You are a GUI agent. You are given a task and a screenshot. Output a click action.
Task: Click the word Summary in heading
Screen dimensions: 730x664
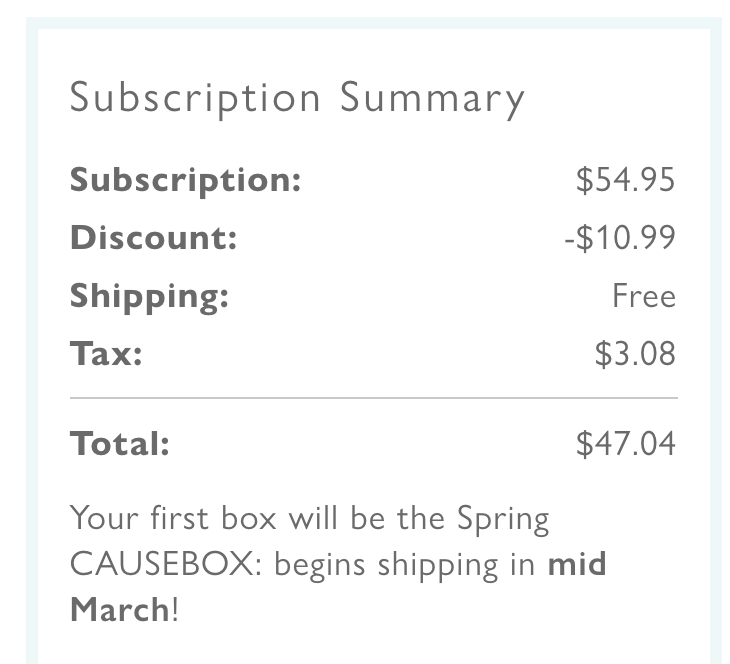(x=433, y=99)
